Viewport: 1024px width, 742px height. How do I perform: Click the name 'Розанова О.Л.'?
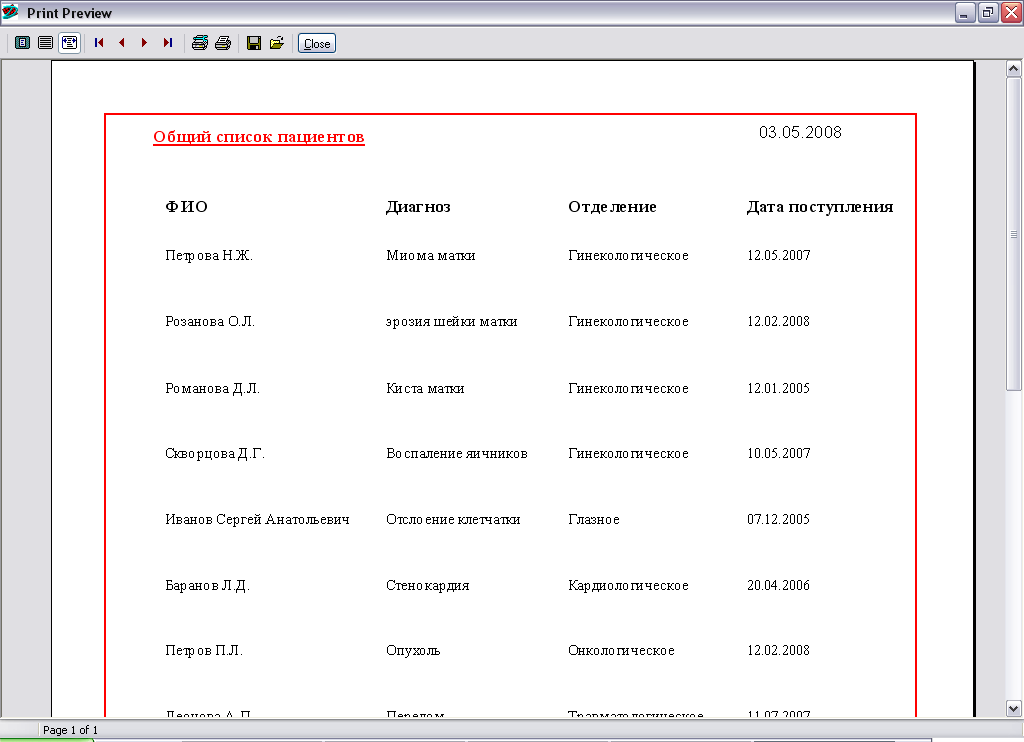click(x=210, y=321)
